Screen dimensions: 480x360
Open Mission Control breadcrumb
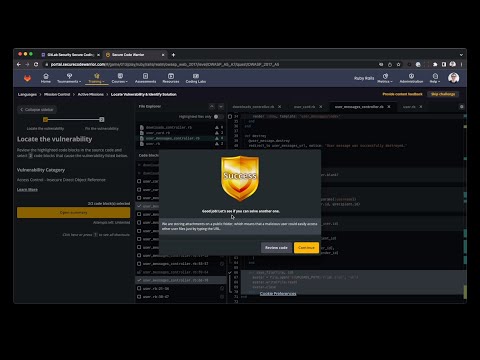(x=57, y=94)
